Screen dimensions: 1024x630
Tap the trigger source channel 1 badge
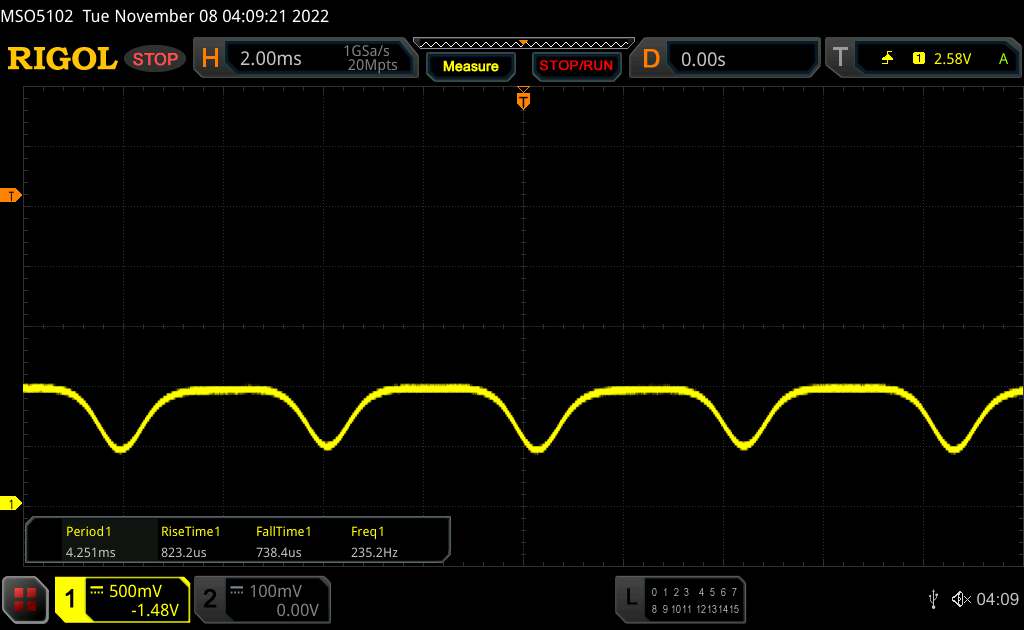918,59
